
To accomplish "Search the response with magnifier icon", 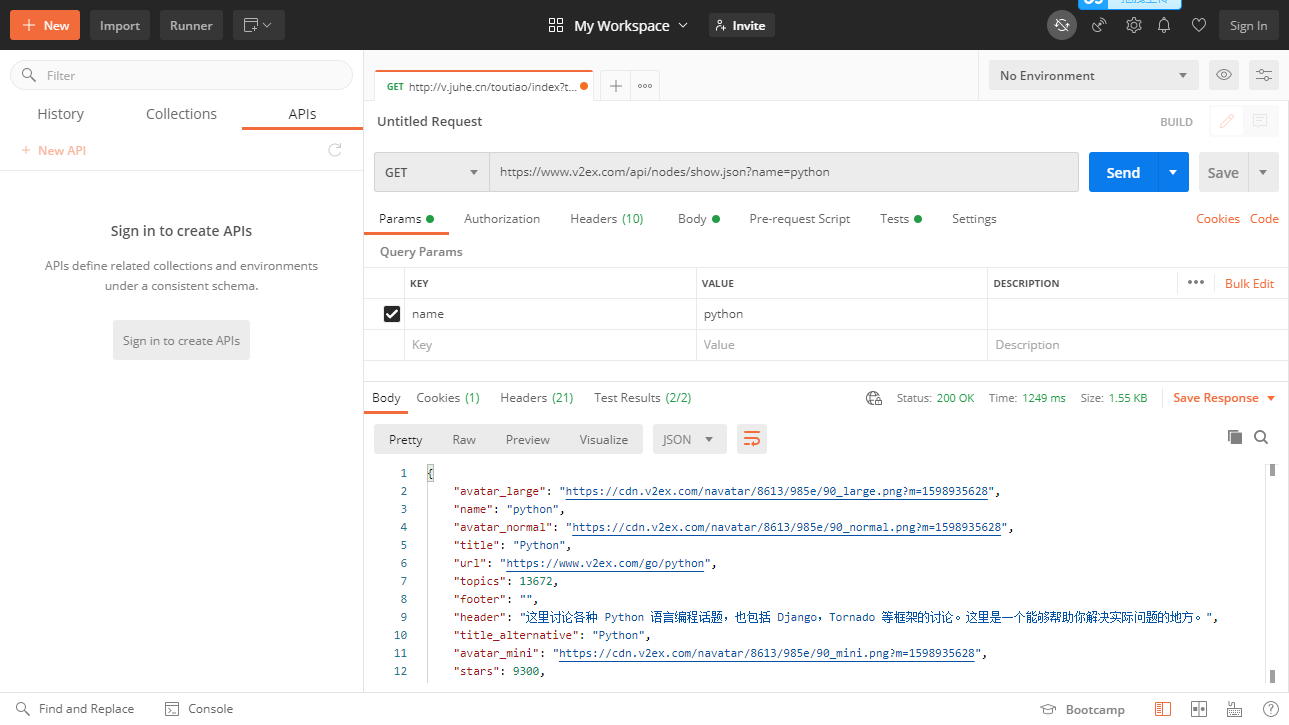I will (1261, 437).
